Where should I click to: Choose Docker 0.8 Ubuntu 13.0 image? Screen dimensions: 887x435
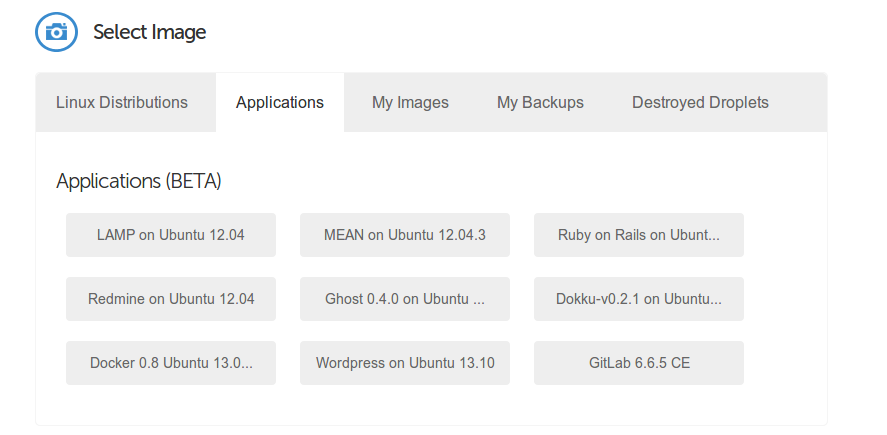click(x=171, y=363)
